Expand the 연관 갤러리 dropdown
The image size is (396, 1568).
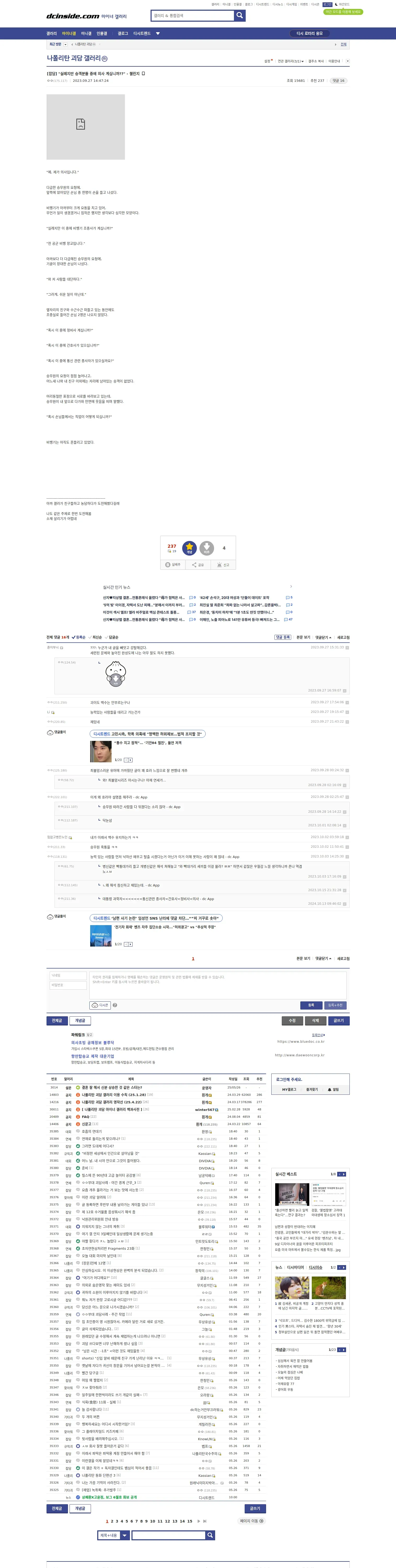[291, 61]
